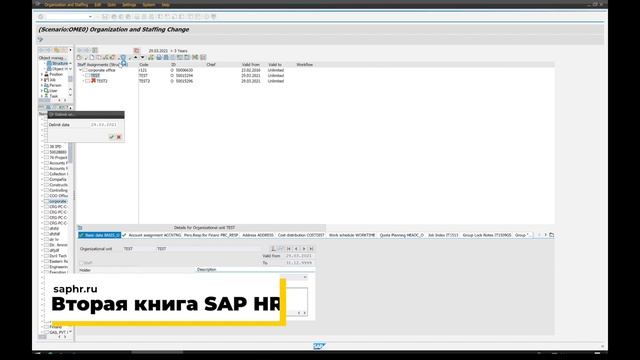
Task: Tick the Collection checkbox in the left list
Action: click(x=47, y=174)
